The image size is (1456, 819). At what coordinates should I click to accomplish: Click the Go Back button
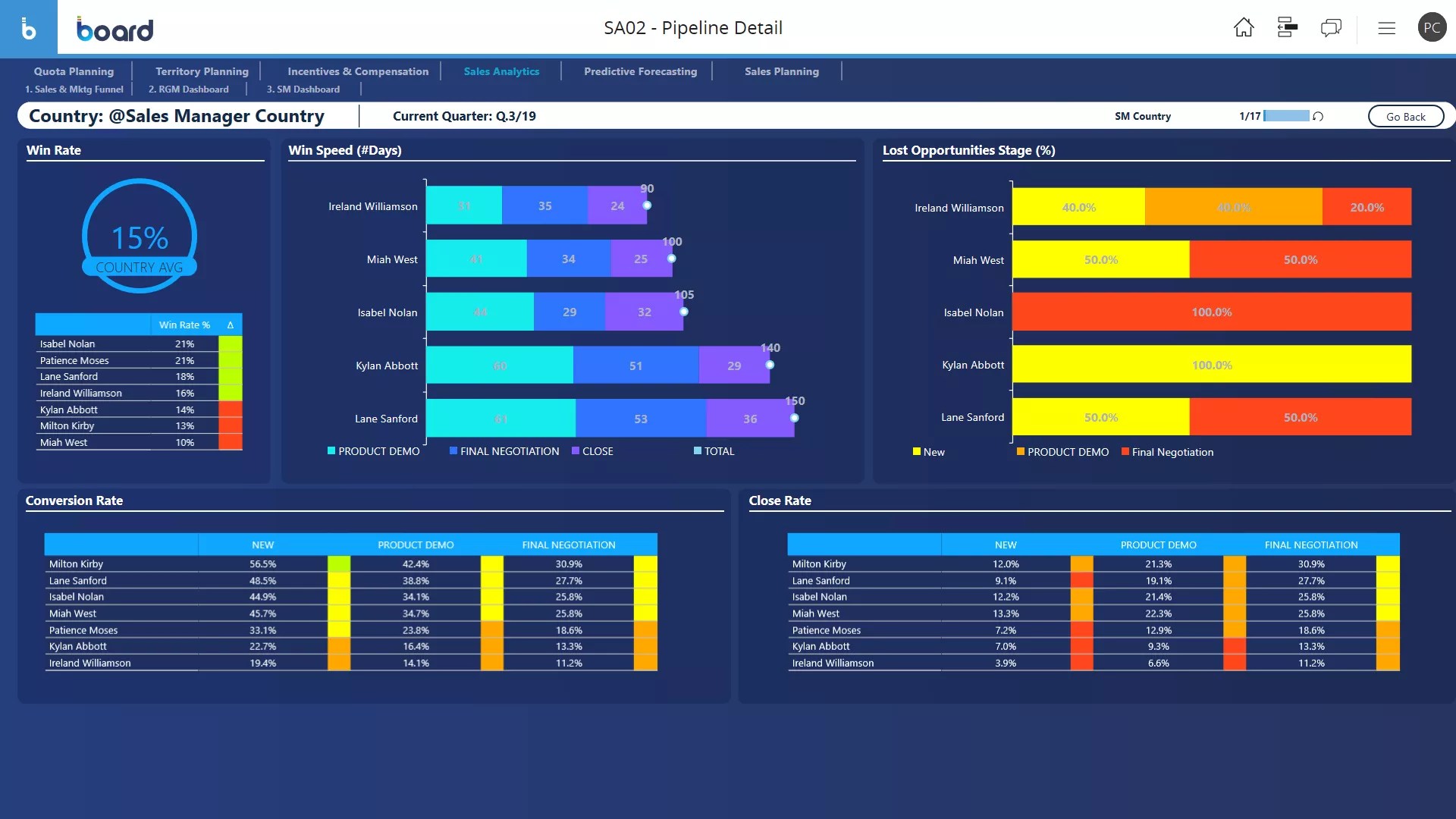click(x=1405, y=116)
